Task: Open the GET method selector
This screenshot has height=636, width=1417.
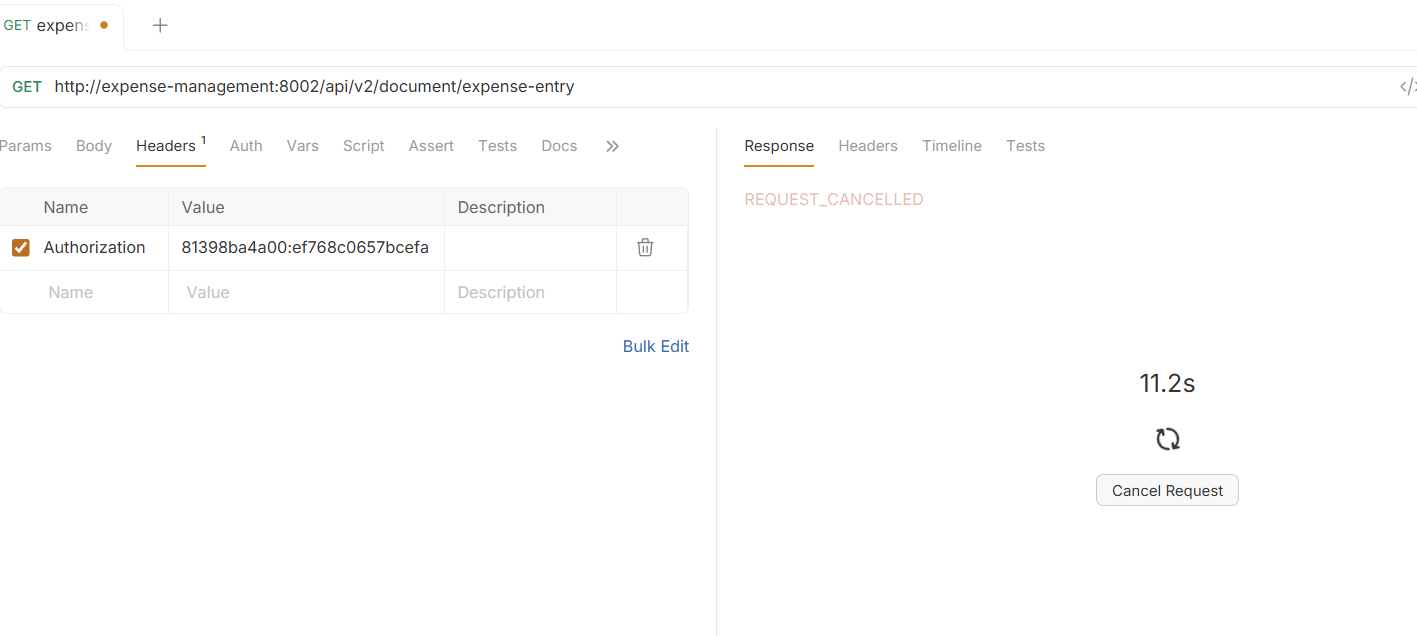Action: coord(27,87)
